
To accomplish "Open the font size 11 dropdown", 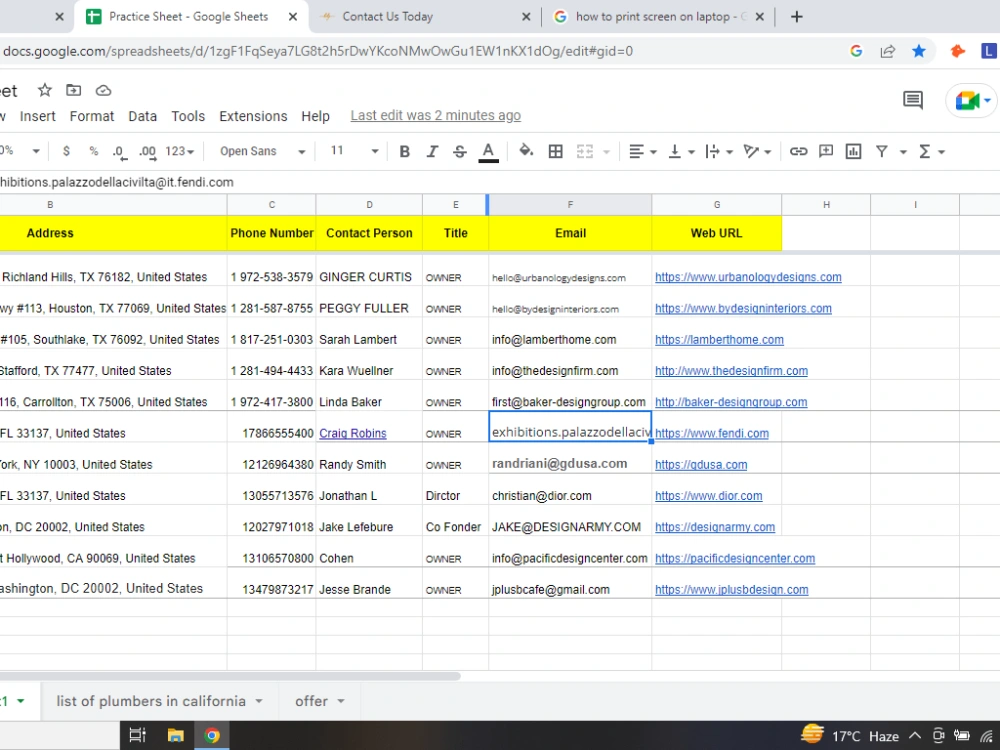I will (x=354, y=151).
